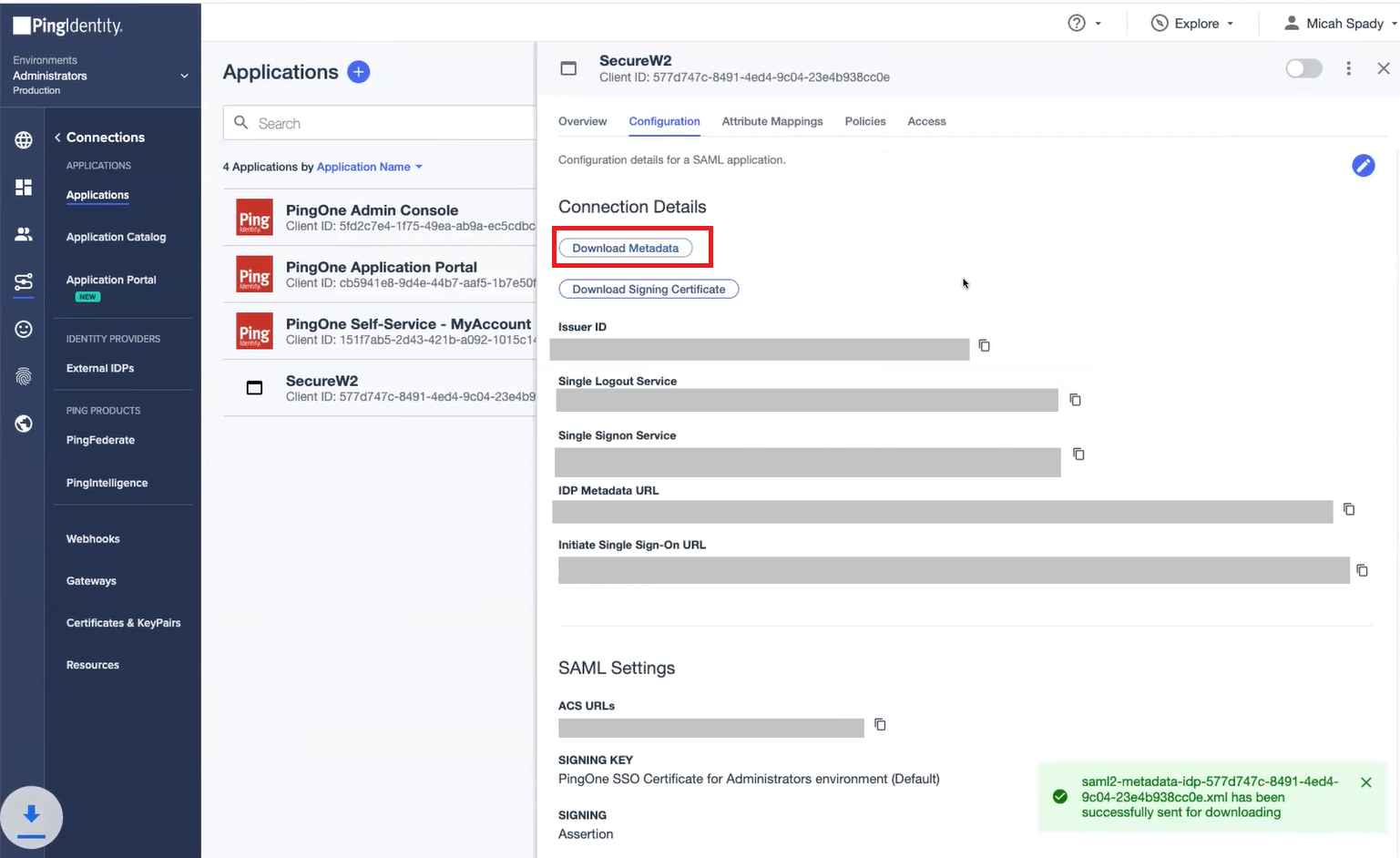Click the Download Metadata button

click(x=625, y=248)
